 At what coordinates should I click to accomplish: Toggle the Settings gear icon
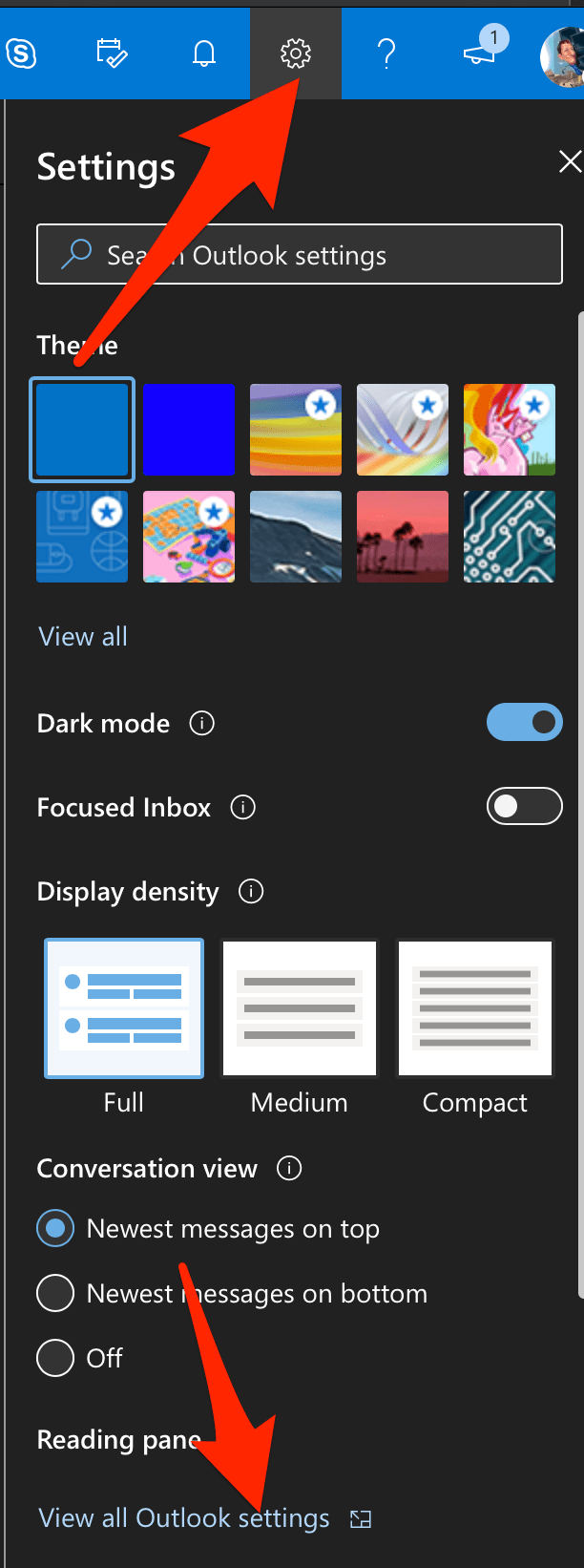click(x=296, y=53)
